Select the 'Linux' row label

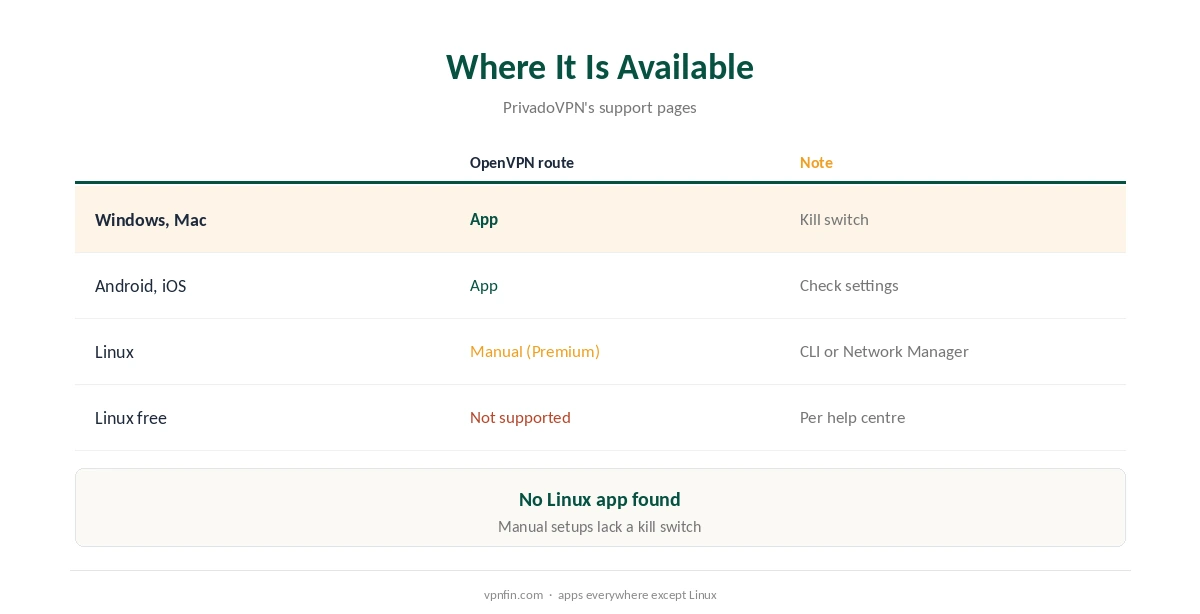[114, 352]
